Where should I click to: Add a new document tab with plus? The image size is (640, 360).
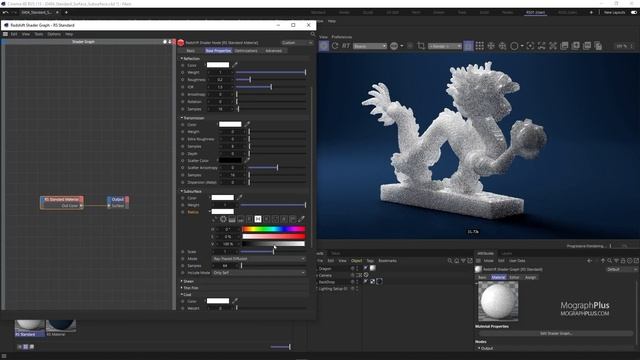pos(66,12)
